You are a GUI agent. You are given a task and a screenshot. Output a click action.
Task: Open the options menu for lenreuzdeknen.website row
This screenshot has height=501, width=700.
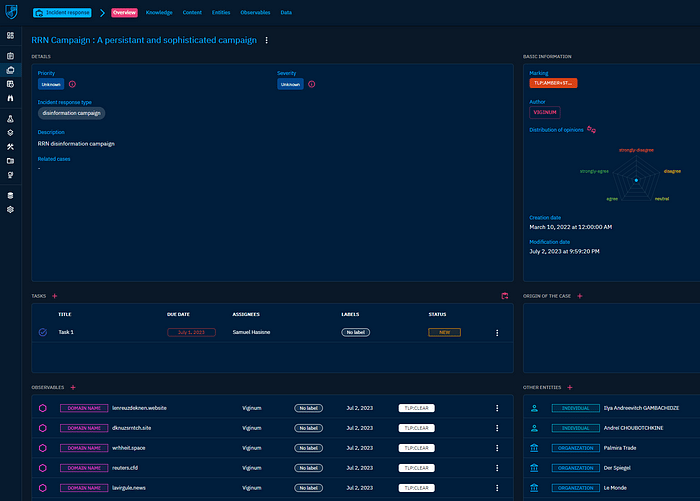pyautogui.click(x=497, y=408)
